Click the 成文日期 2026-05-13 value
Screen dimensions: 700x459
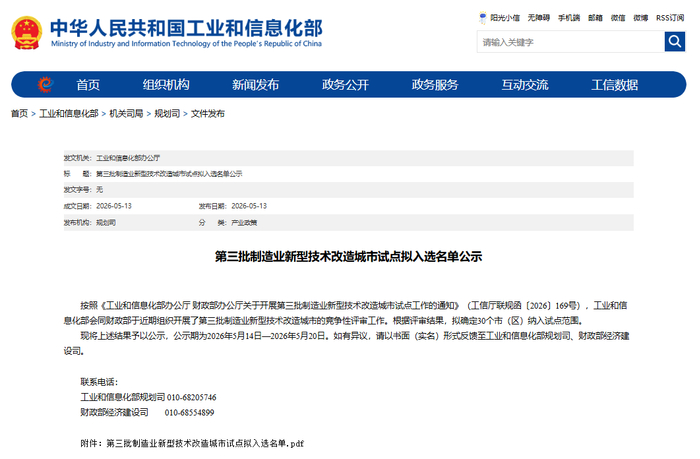tap(114, 206)
